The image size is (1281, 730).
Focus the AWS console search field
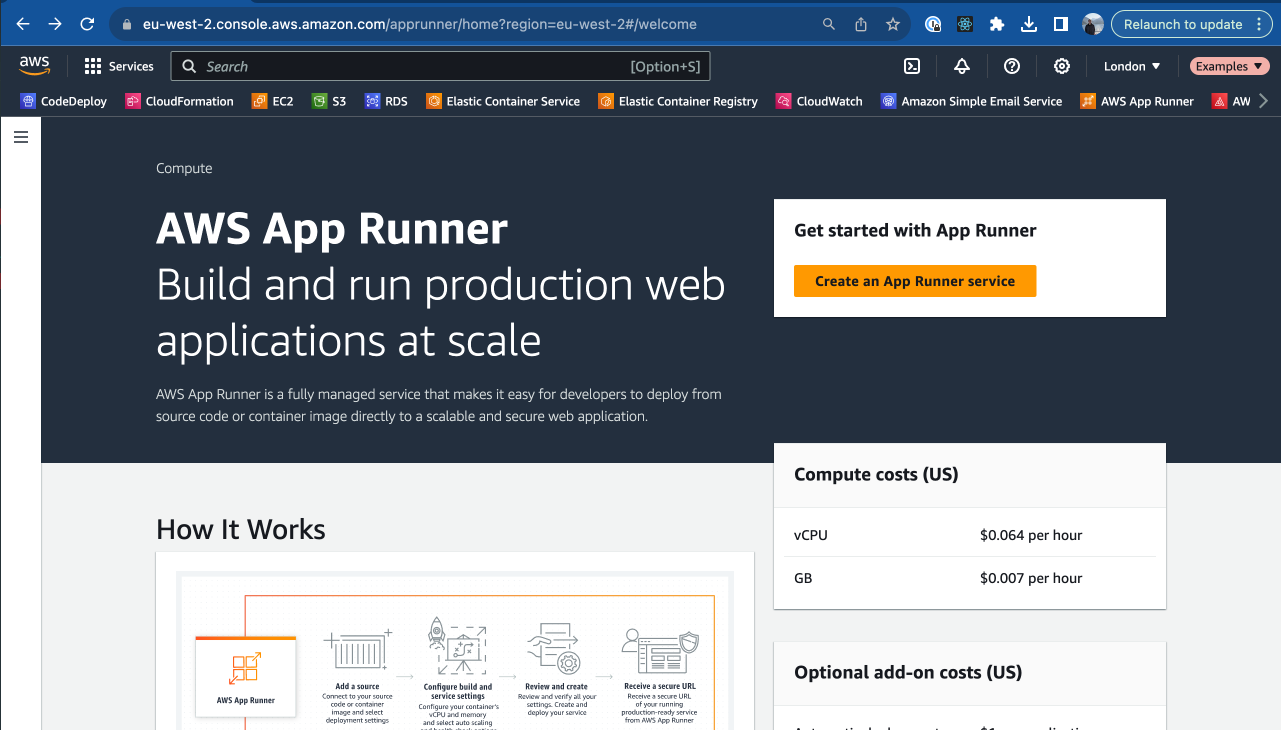click(x=440, y=66)
